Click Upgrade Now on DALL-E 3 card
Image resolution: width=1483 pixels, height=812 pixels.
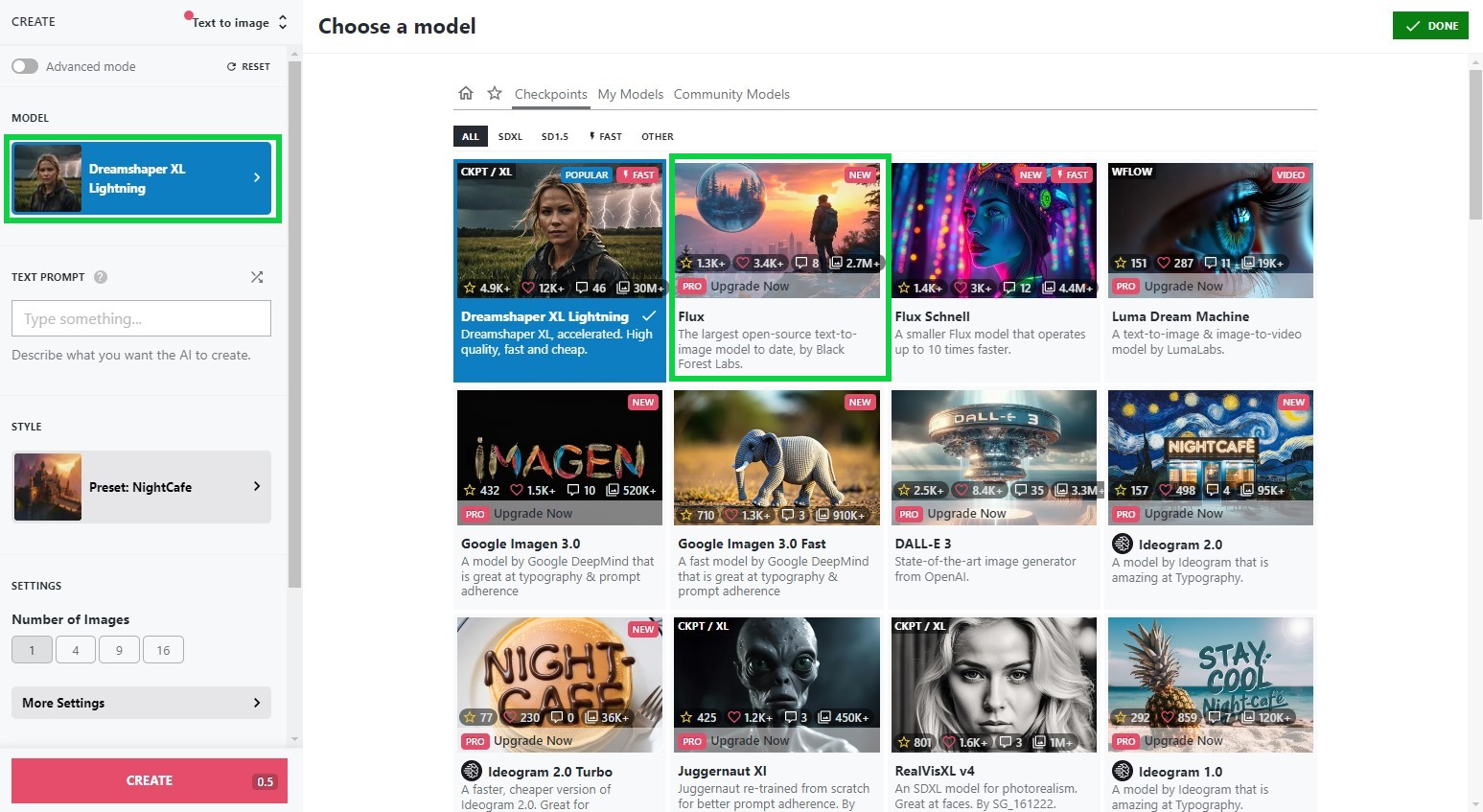coord(966,514)
